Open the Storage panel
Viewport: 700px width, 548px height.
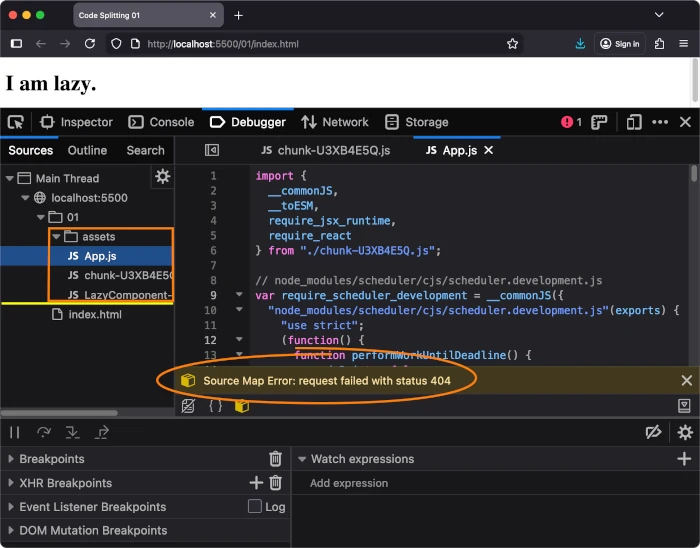point(417,122)
